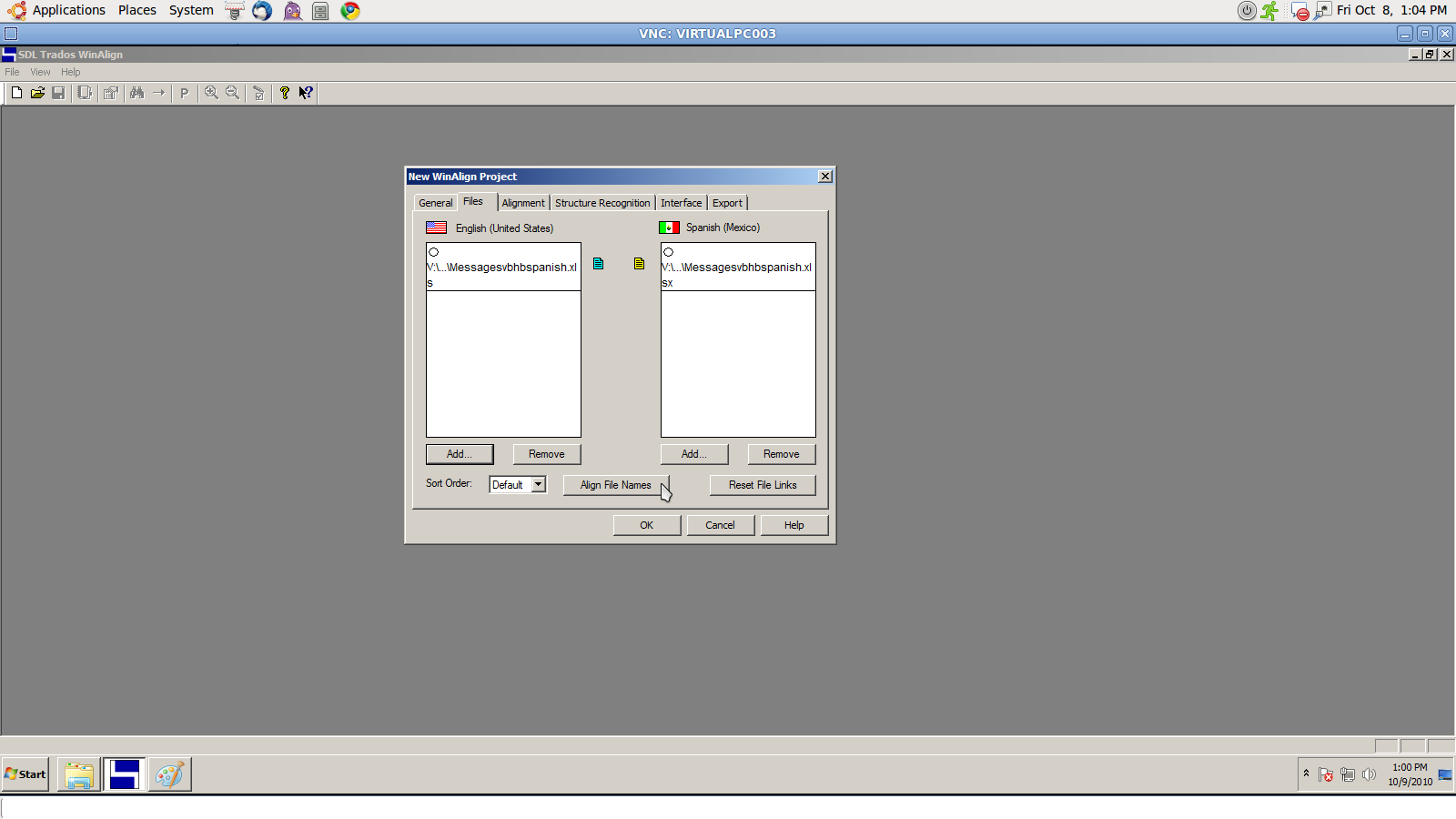Open the Places menu
This screenshot has width=1456, height=819.
[137, 10]
